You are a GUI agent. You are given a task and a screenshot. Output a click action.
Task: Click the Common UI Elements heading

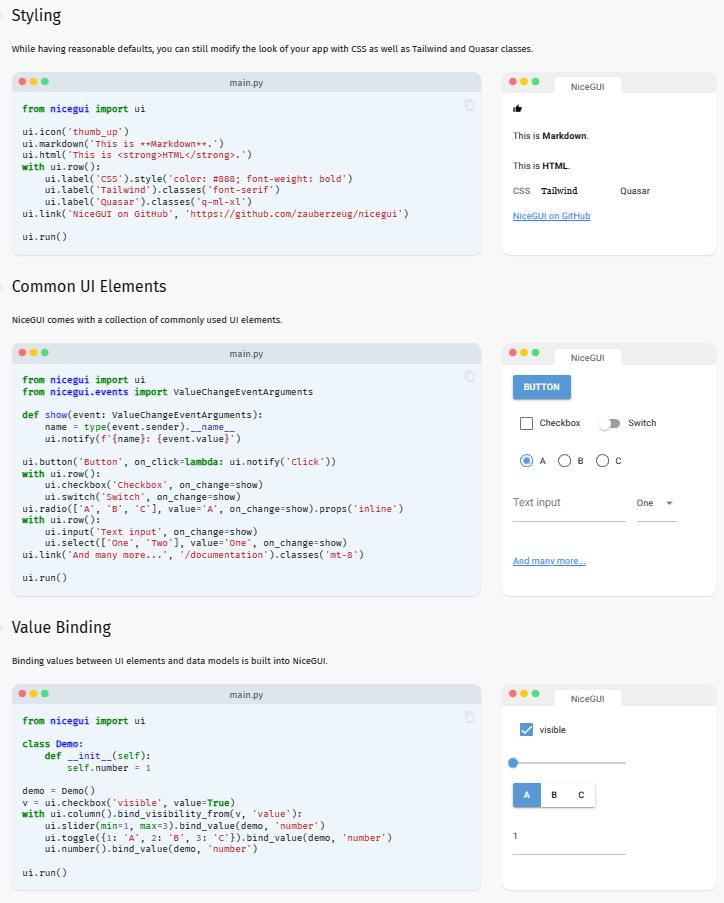tap(89, 286)
